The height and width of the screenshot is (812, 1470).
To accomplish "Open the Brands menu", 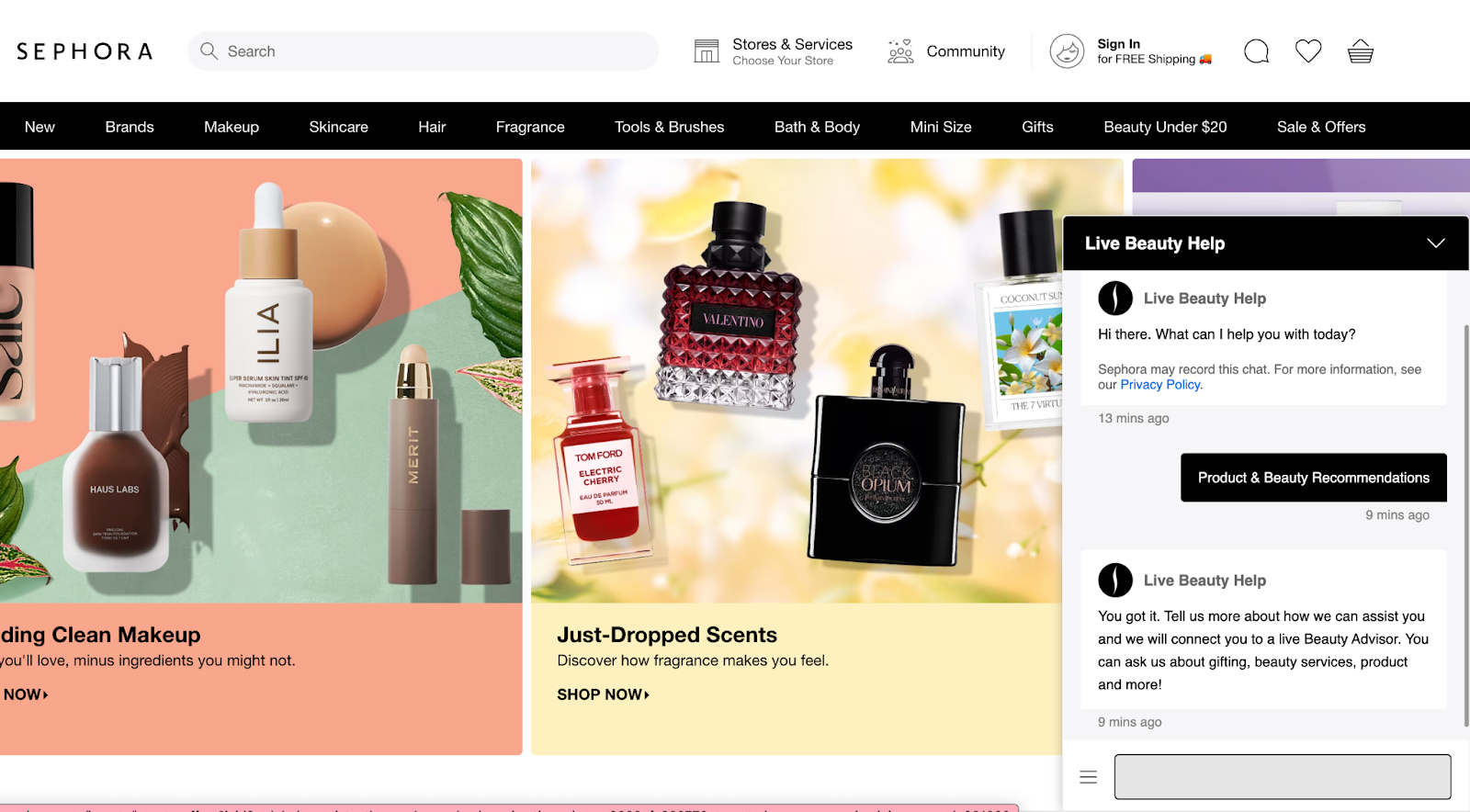I will 130,127.
